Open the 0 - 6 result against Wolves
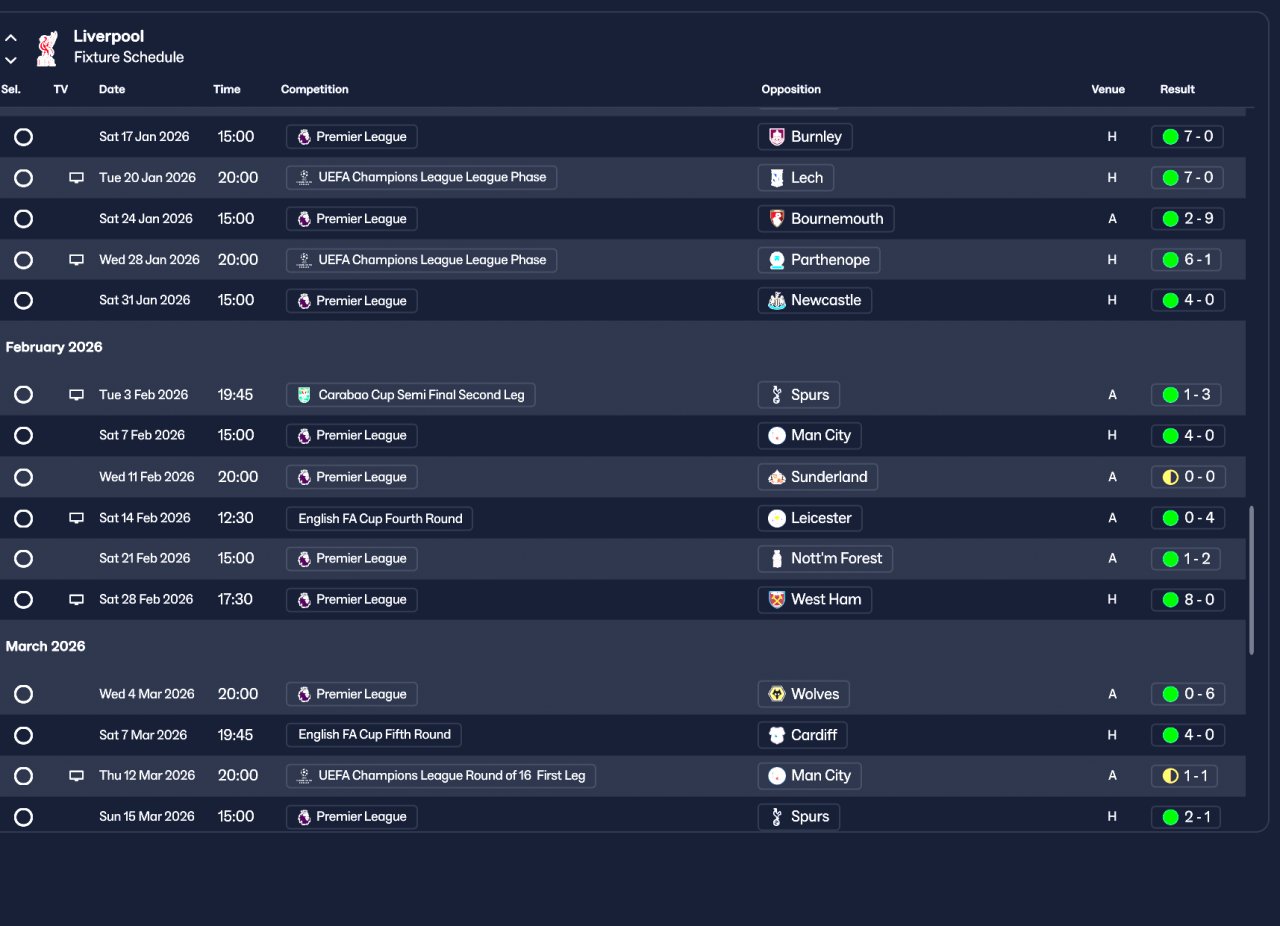This screenshot has height=926, width=1280. pyautogui.click(x=1188, y=694)
